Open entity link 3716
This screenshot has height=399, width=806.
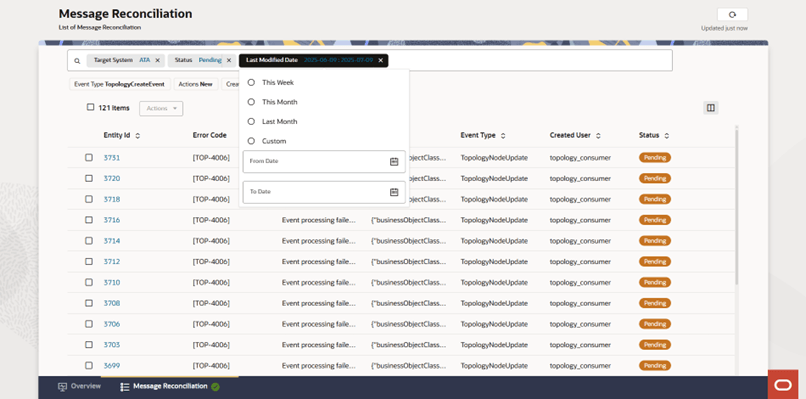tap(112, 220)
